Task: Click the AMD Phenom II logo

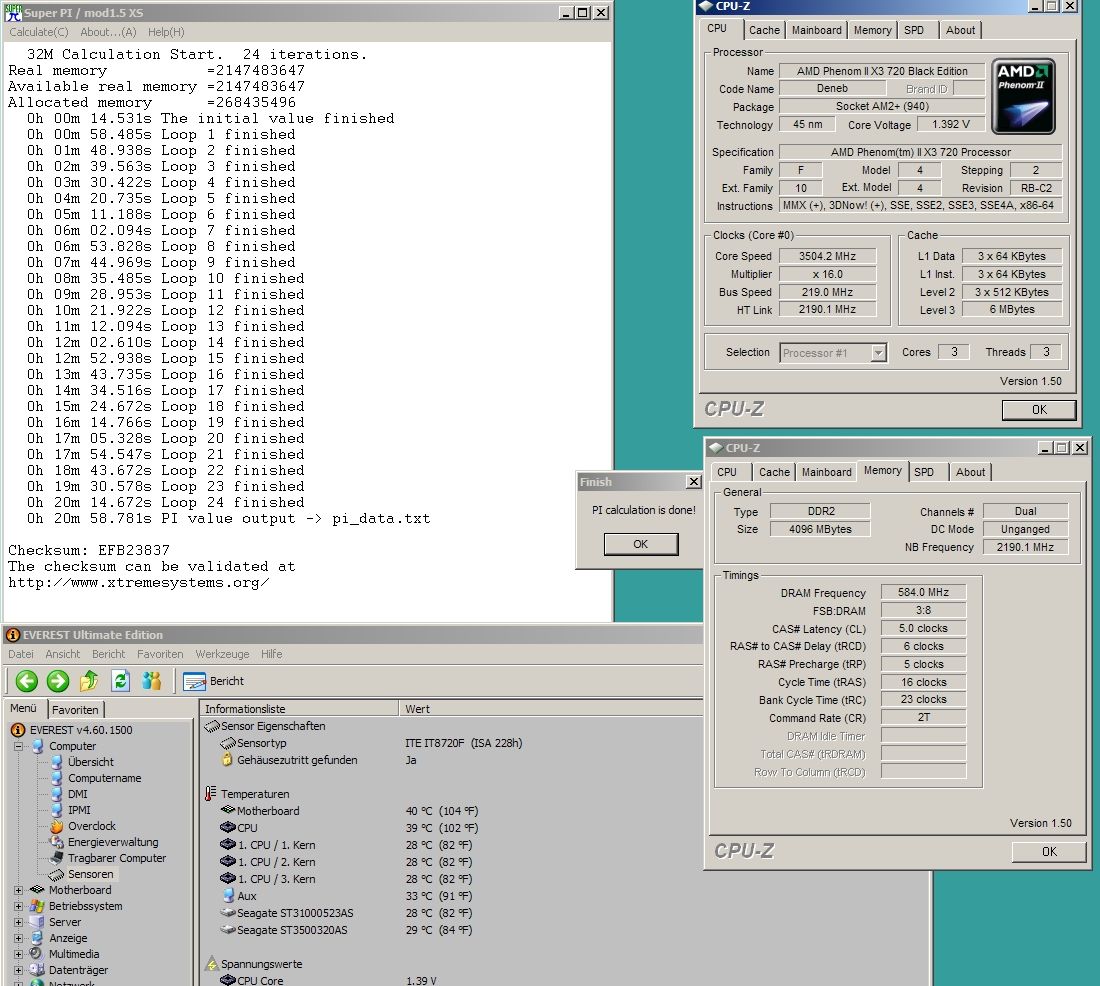Action: click(1024, 96)
